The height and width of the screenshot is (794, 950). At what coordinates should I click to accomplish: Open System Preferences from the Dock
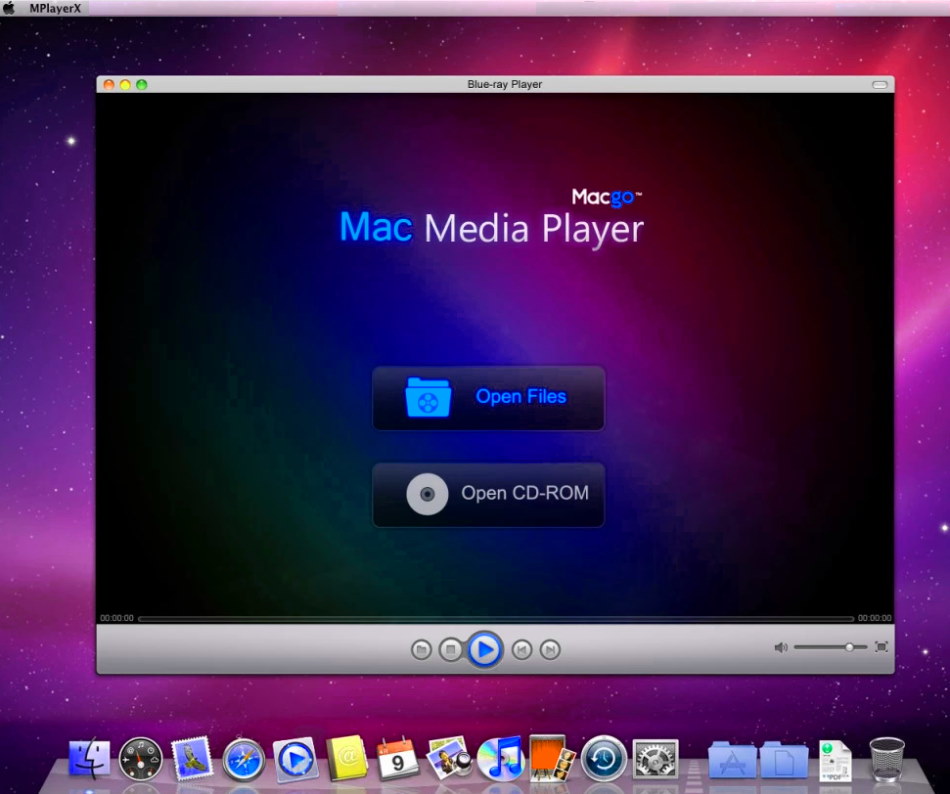655,758
